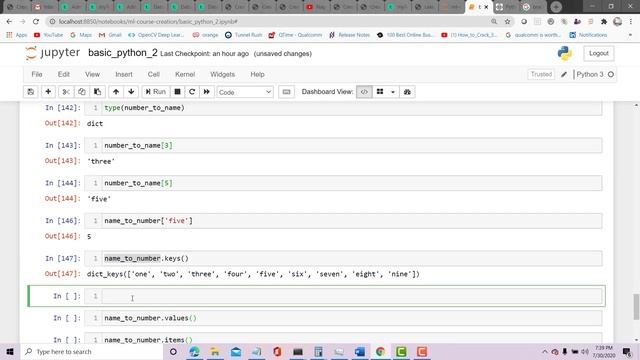The image size is (640, 360).
Task: Run the selected cell
Action: (x=156, y=92)
